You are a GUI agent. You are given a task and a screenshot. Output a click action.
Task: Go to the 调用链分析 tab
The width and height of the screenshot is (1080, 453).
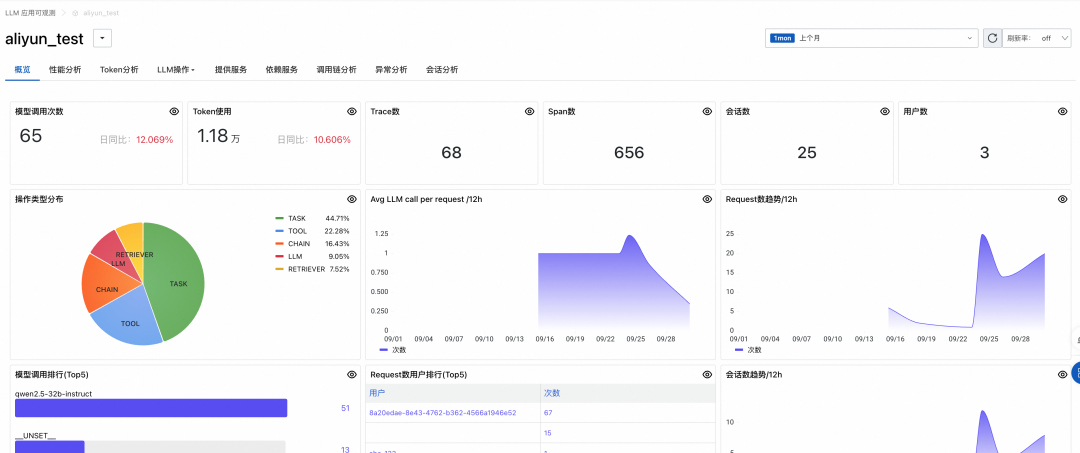pos(336,70)
